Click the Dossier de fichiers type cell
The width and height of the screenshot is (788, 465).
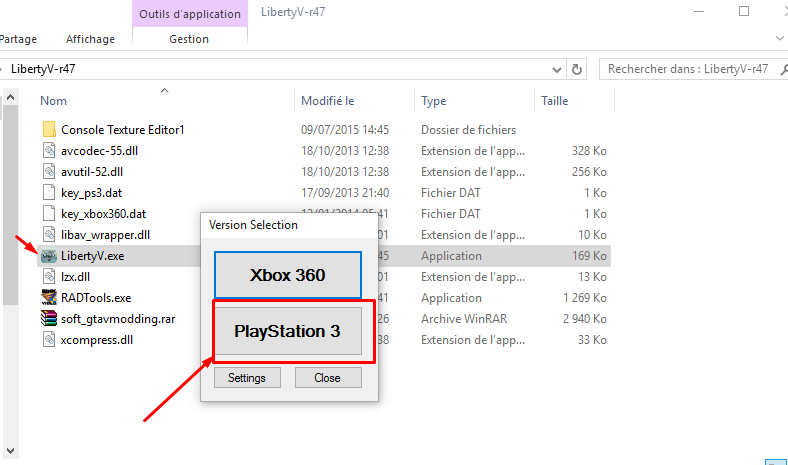pos(468,130)
